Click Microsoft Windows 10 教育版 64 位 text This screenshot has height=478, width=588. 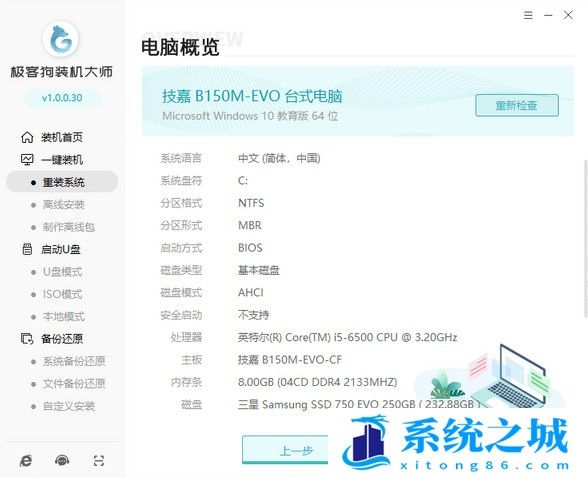point(250,116)
